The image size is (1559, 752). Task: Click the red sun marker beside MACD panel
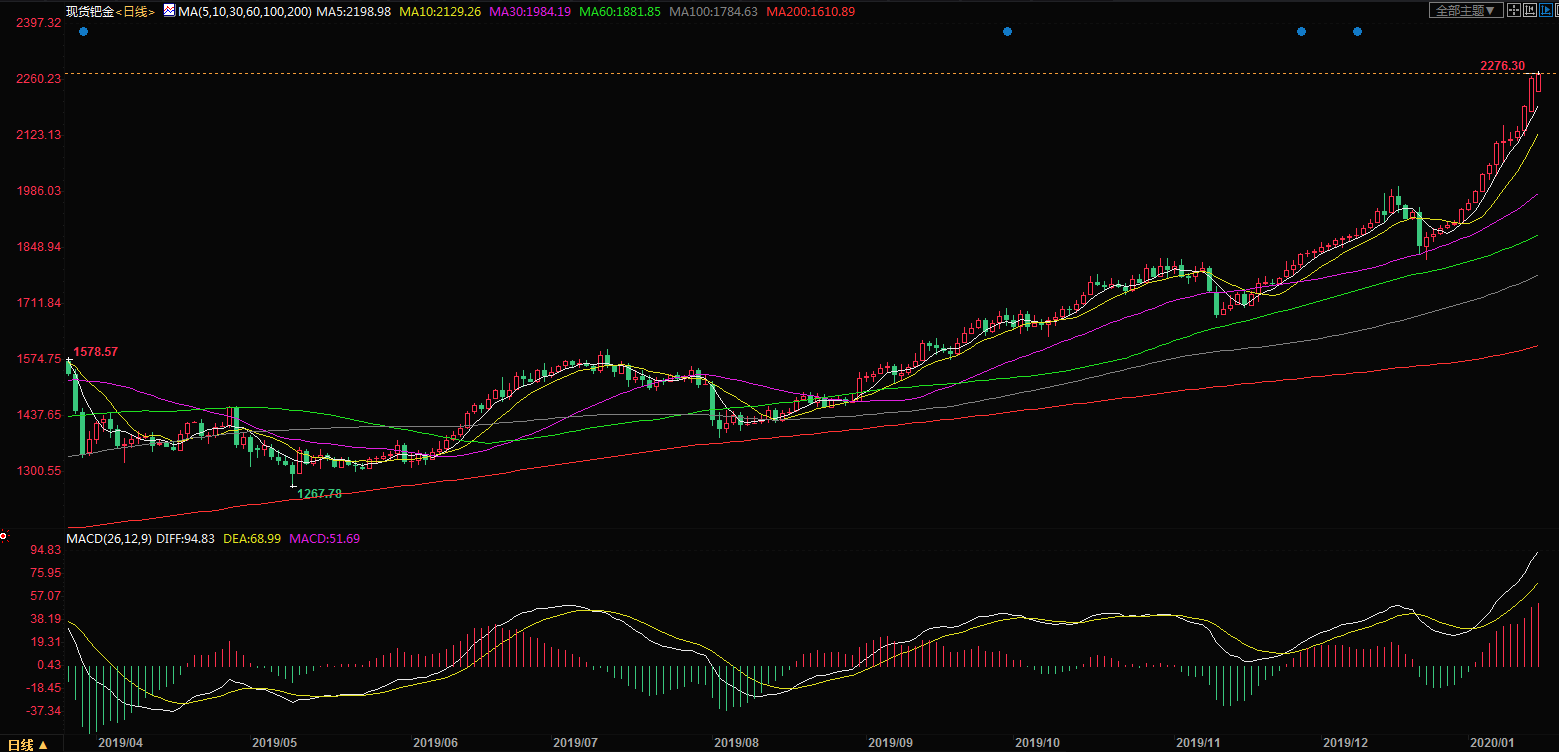(x=3, y=537)
